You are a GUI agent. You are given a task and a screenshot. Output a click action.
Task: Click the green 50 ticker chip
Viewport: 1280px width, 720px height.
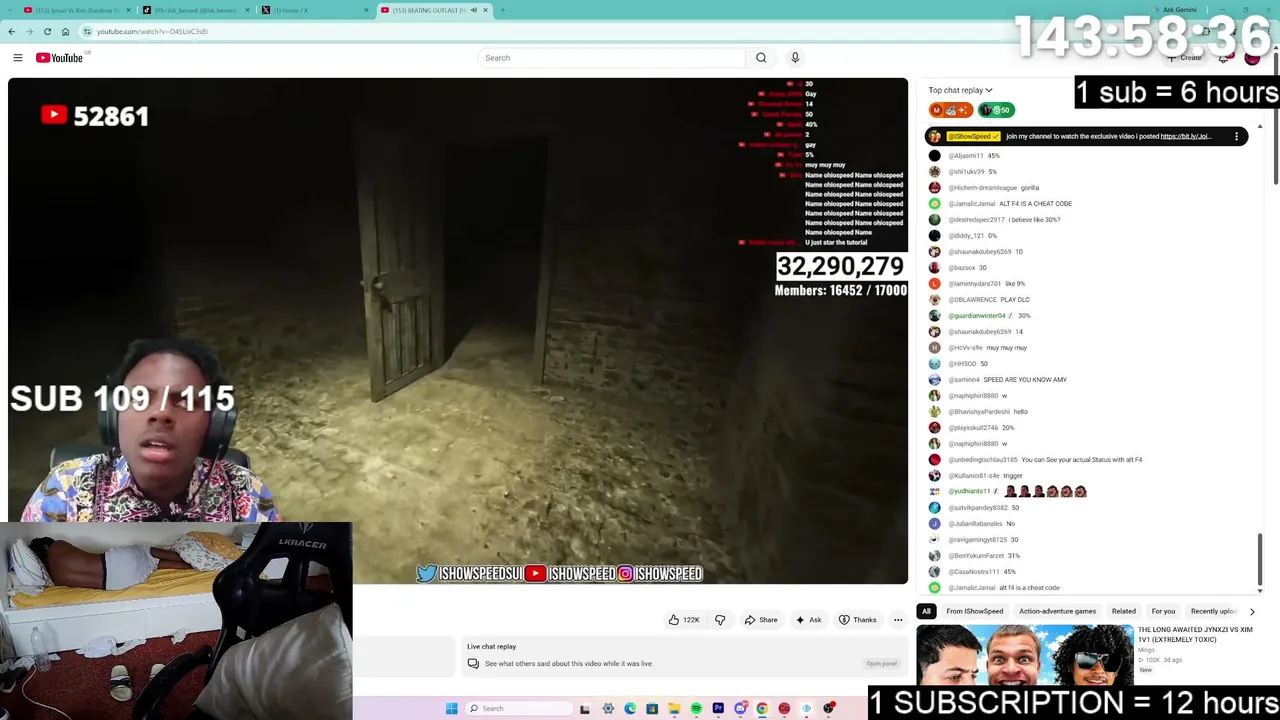[x=996, y=110]
